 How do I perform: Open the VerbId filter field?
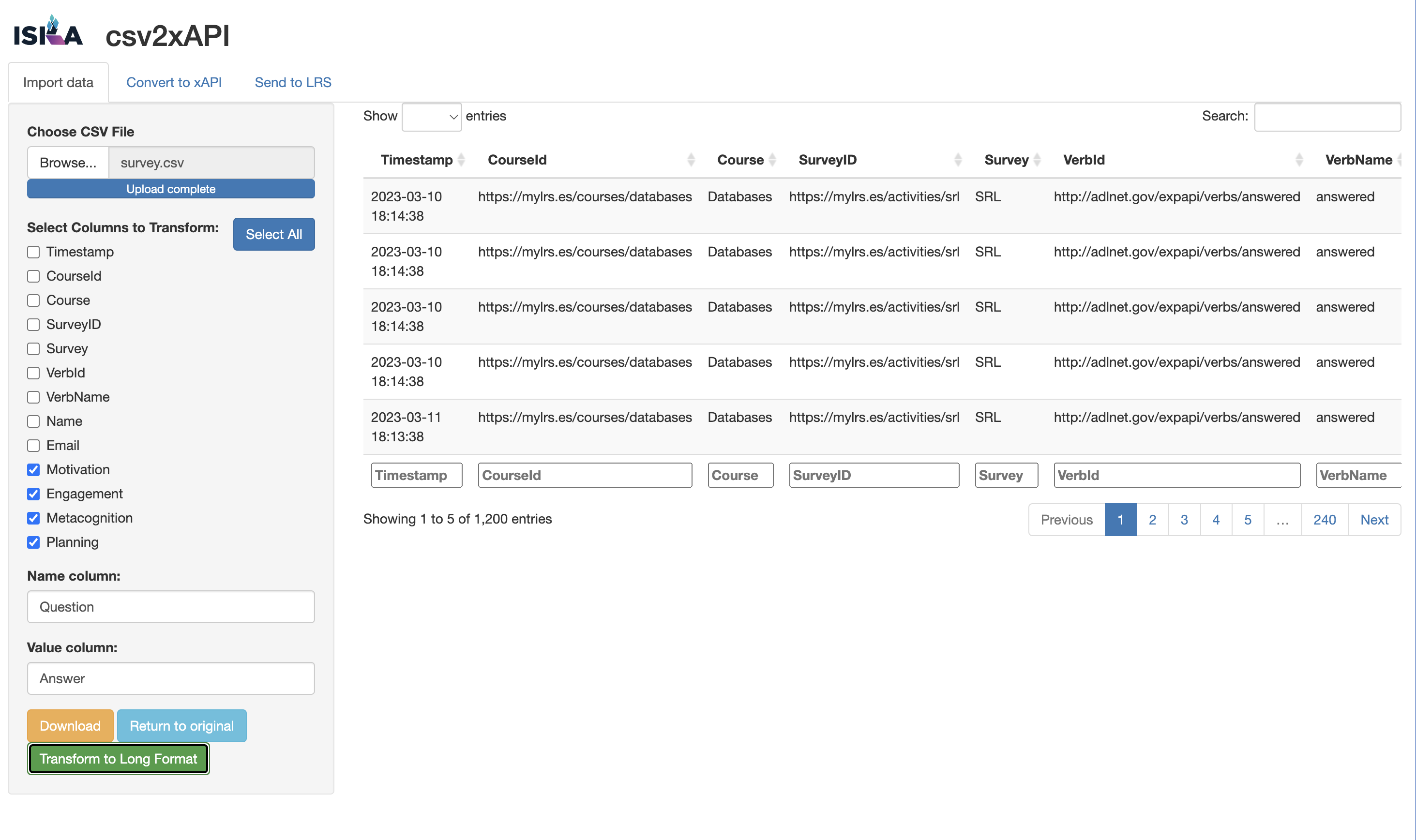click(x=1176, y=475)
